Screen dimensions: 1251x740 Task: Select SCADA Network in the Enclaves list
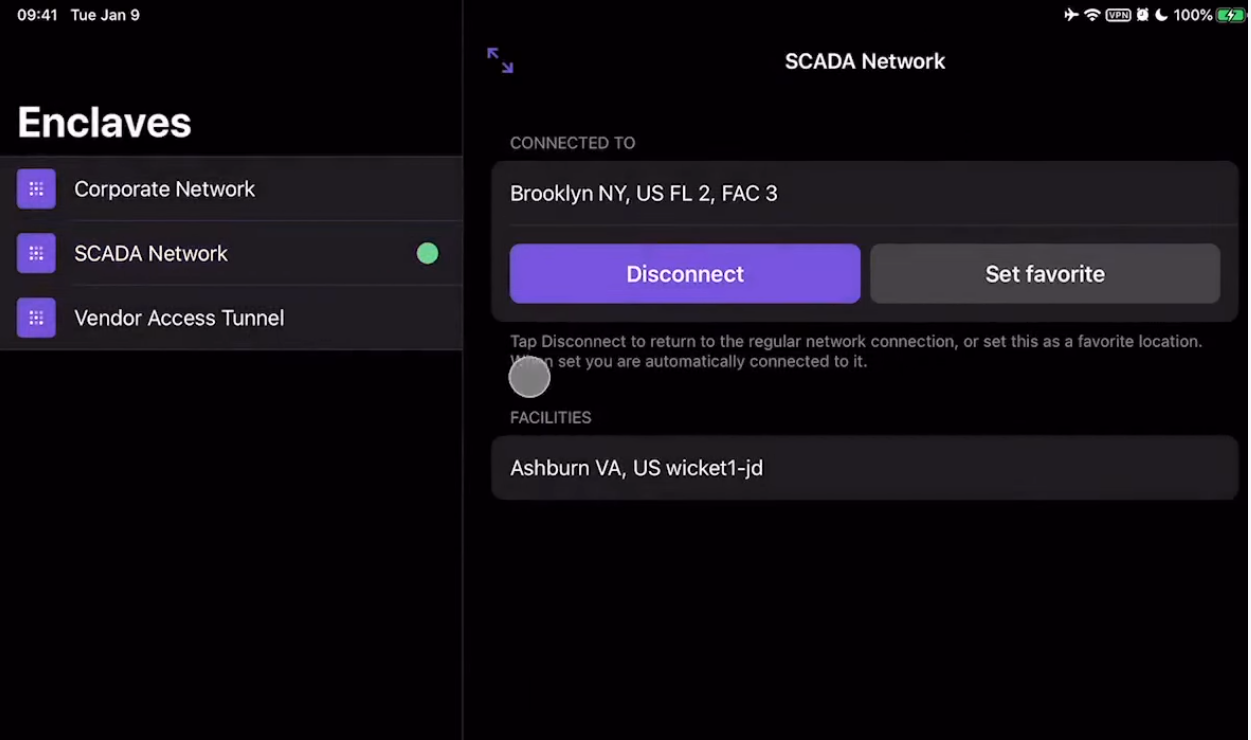151,254
